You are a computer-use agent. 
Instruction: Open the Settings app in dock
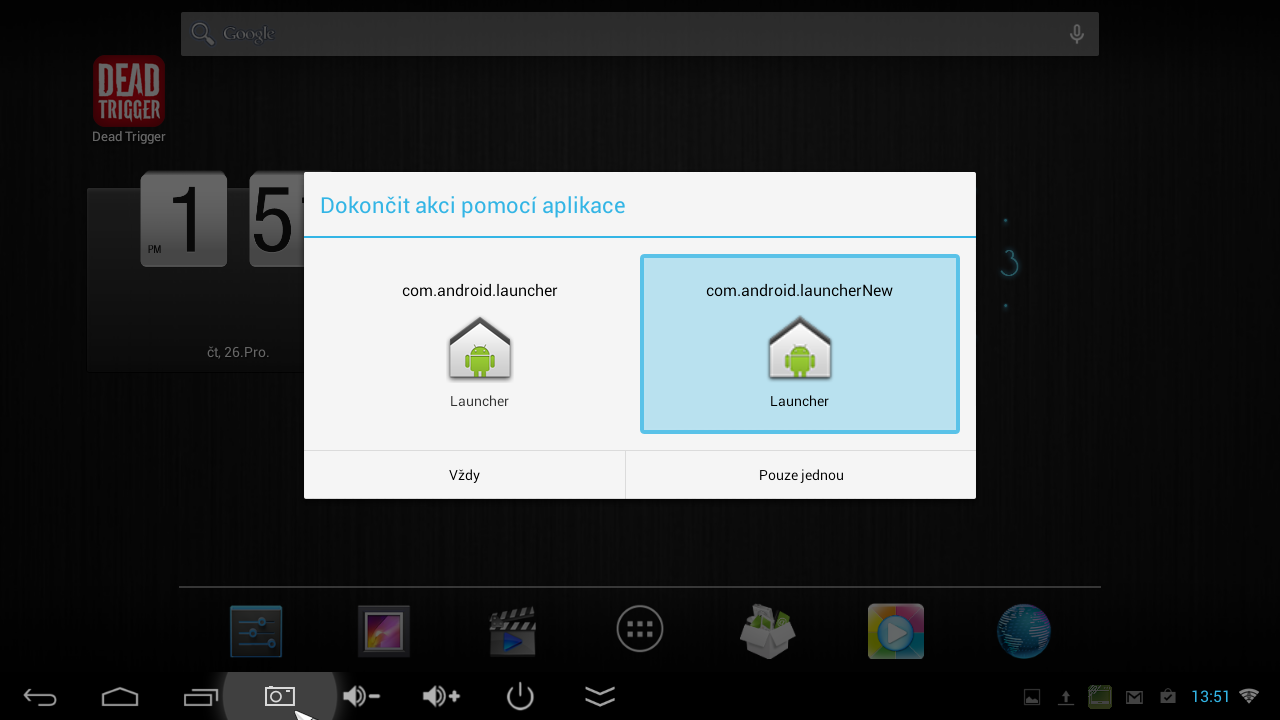coord(256,631)
